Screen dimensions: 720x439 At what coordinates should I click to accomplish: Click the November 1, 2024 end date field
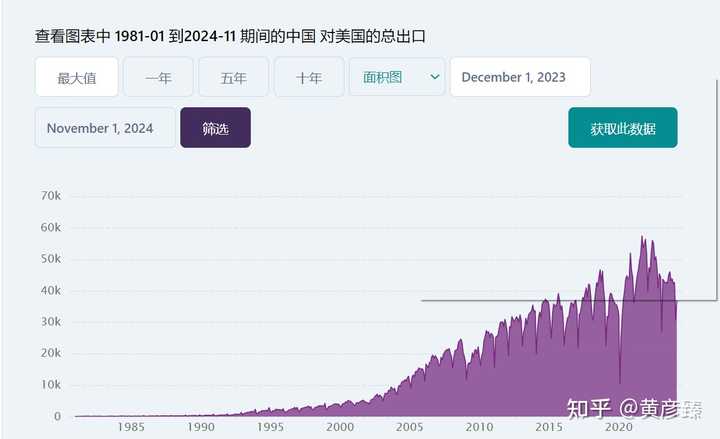point(105,128)
